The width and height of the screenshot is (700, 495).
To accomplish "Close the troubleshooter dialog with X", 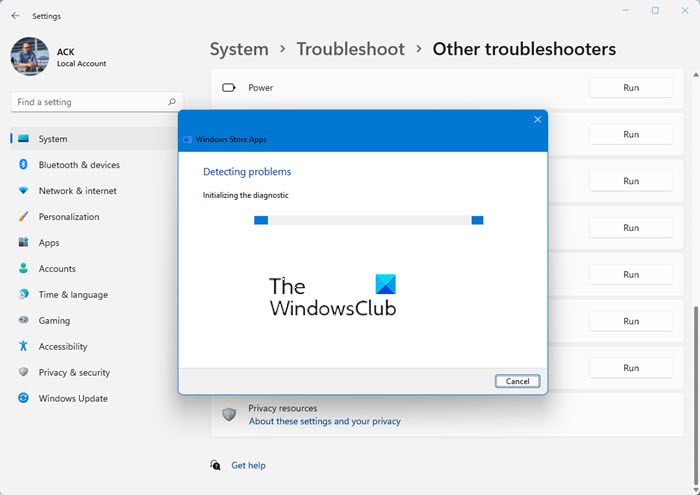I will [x=538, y=120].
